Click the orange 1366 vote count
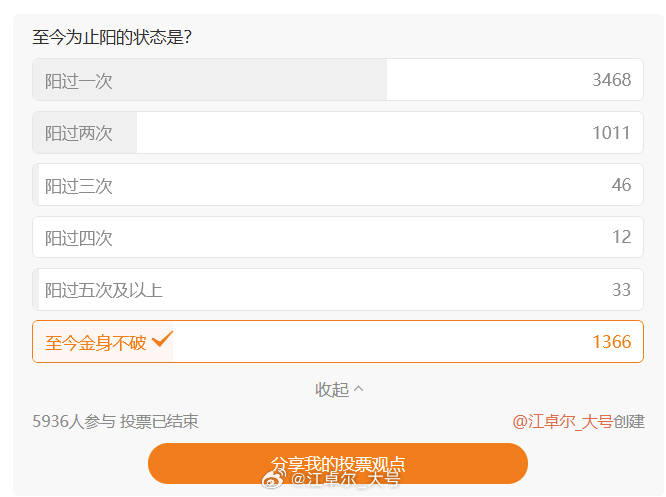The width and height of the screenshot is (666, 497). tap(612, 342)
